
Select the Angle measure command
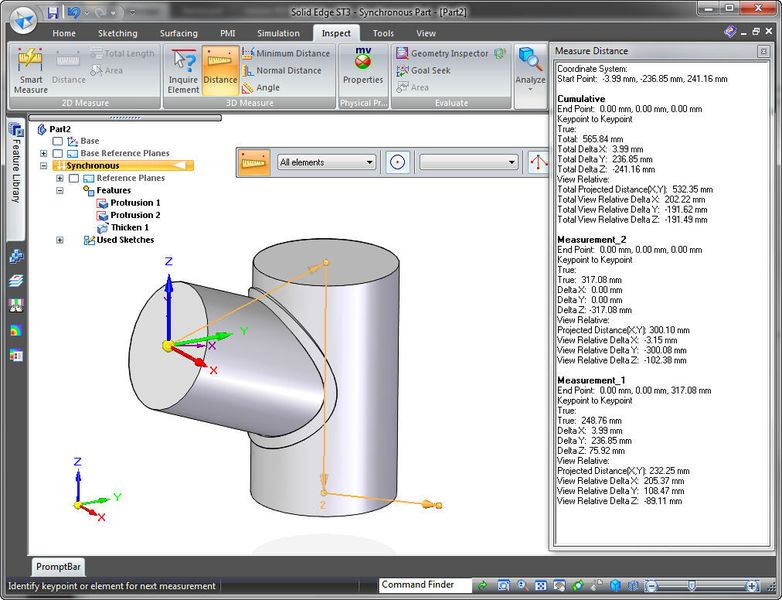point(261,87)
